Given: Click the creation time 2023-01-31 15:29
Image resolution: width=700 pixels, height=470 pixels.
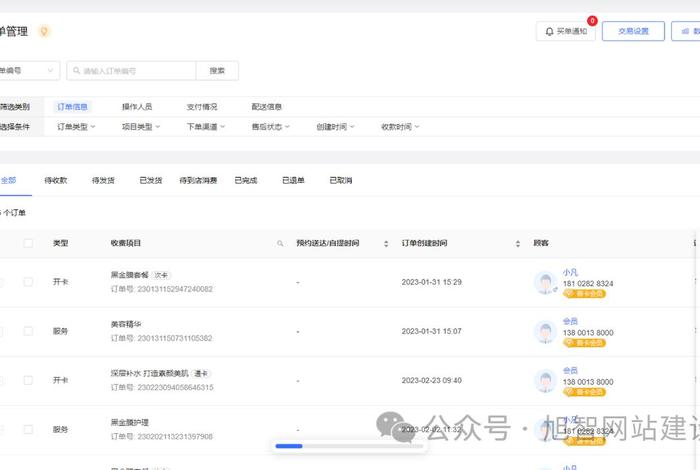Looking at the screenshot, I should point(431,282).
